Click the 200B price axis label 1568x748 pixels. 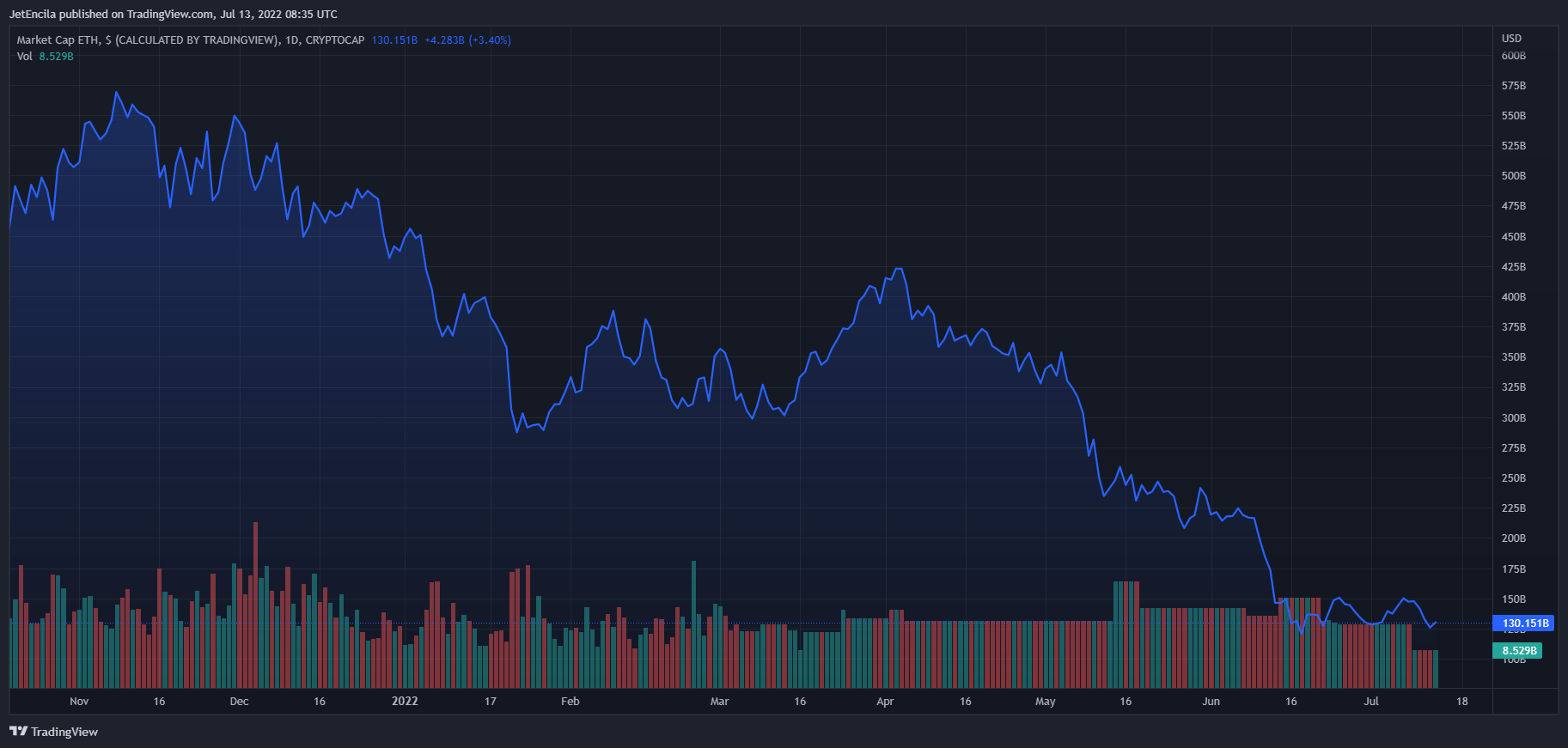[1514, 538]
